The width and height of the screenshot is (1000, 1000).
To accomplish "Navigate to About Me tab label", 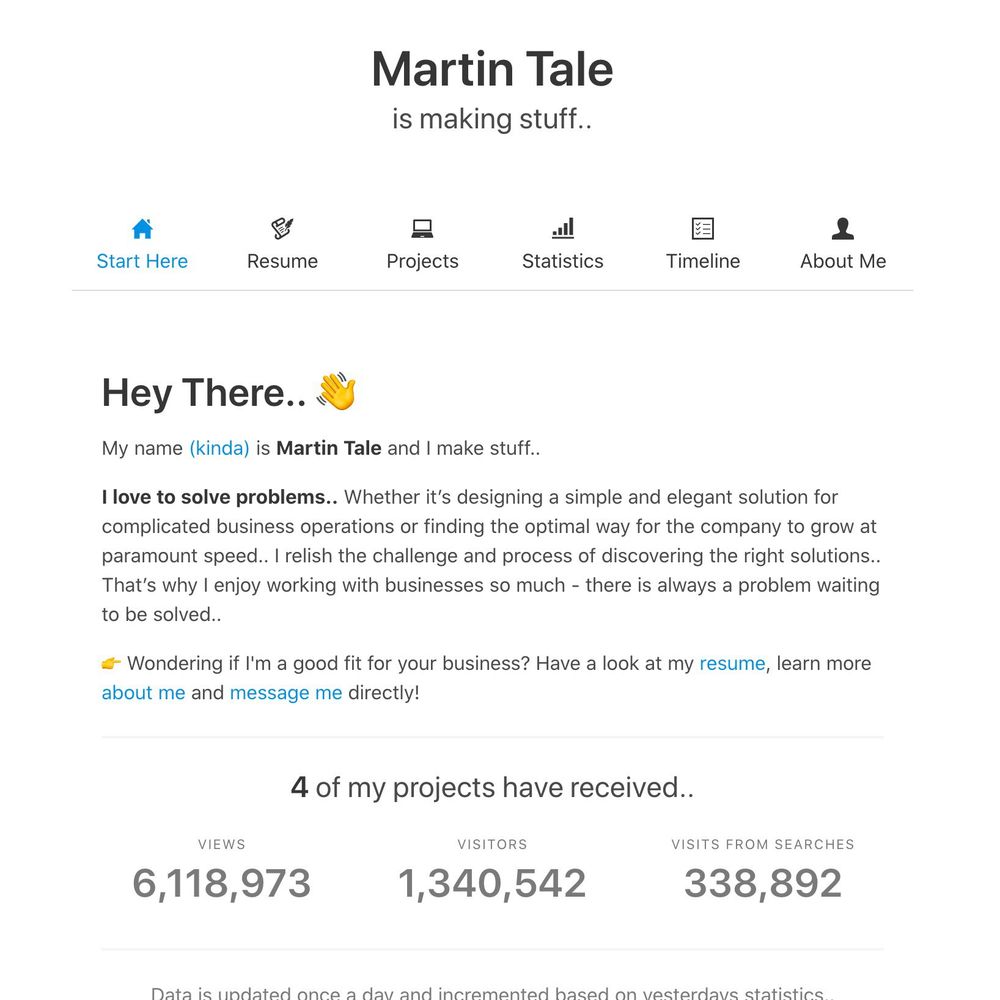I will 843,261.
